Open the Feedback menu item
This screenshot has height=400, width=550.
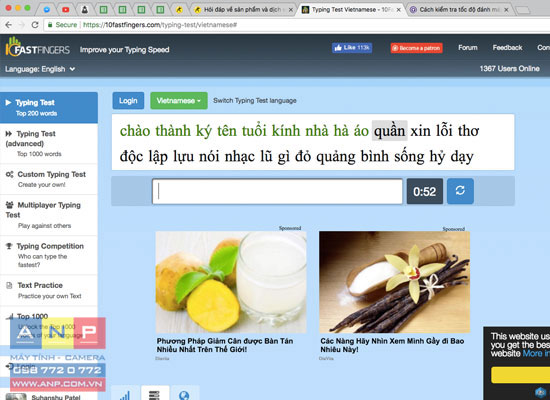(x=507, y=48)
